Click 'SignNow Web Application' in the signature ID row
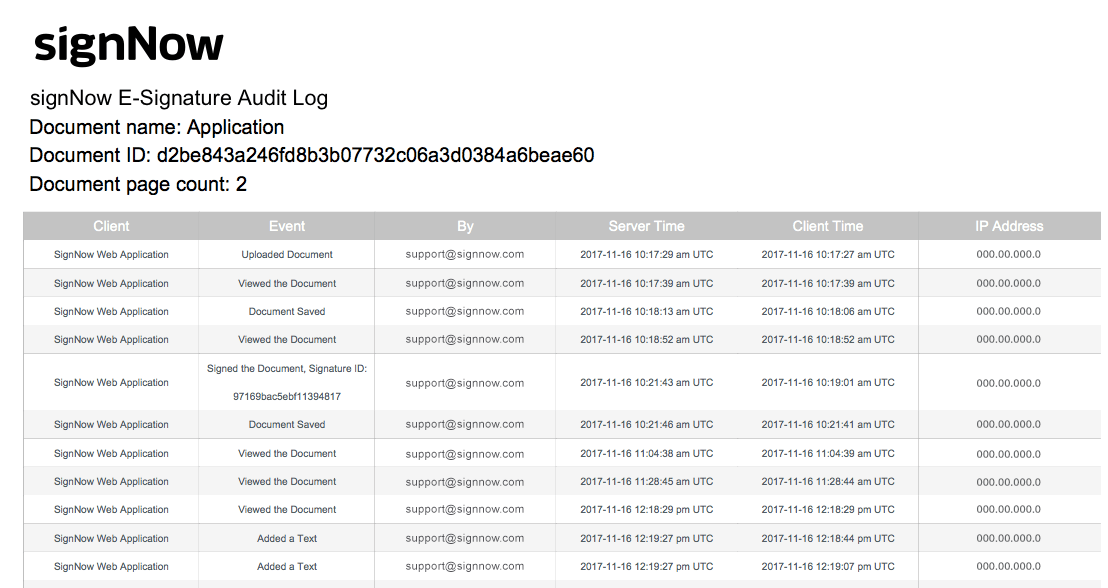 (111, 382)
